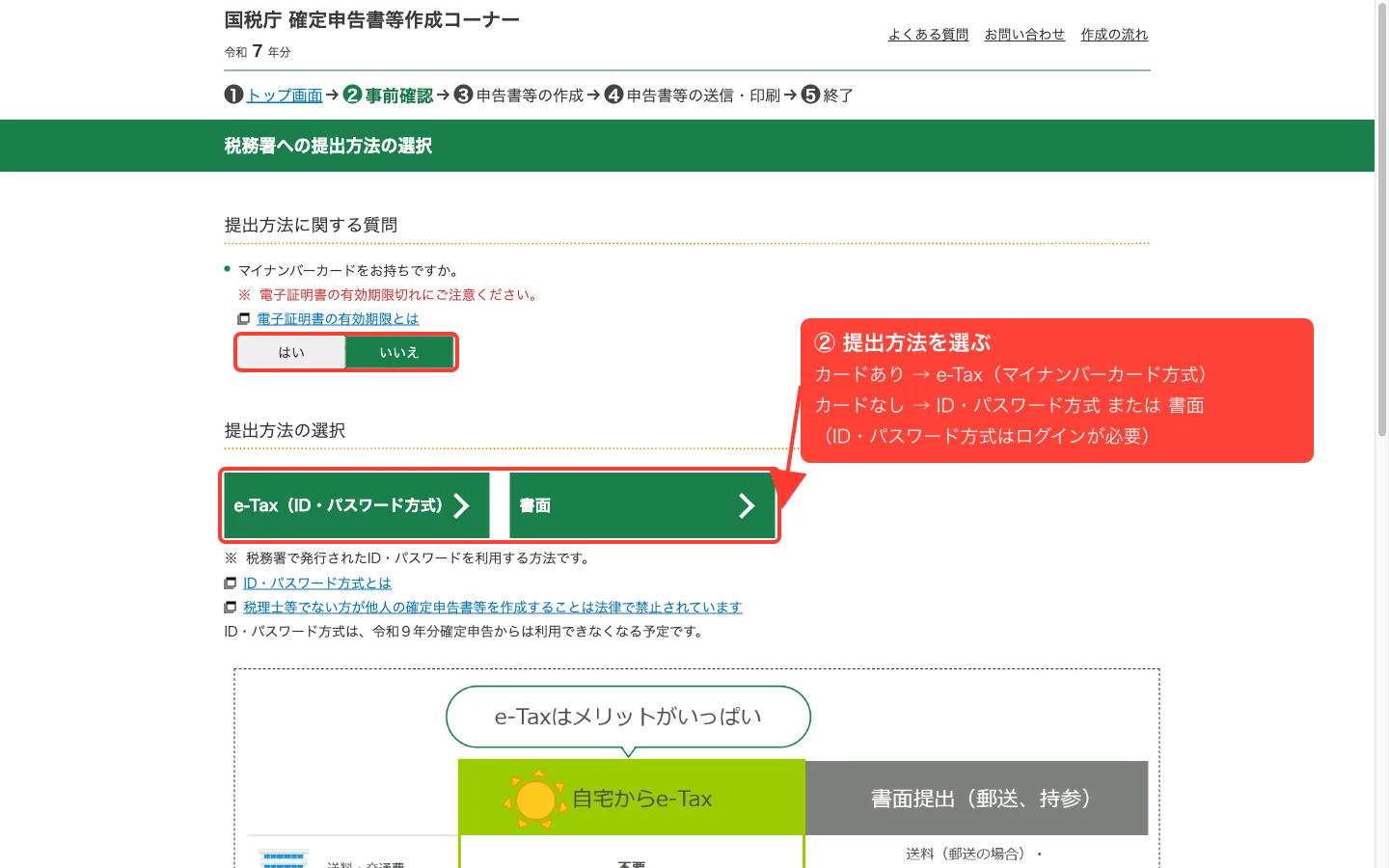
Task: Choose e-Tax (ID・パスワード方式) submission
Action: [x=357, y=505]
